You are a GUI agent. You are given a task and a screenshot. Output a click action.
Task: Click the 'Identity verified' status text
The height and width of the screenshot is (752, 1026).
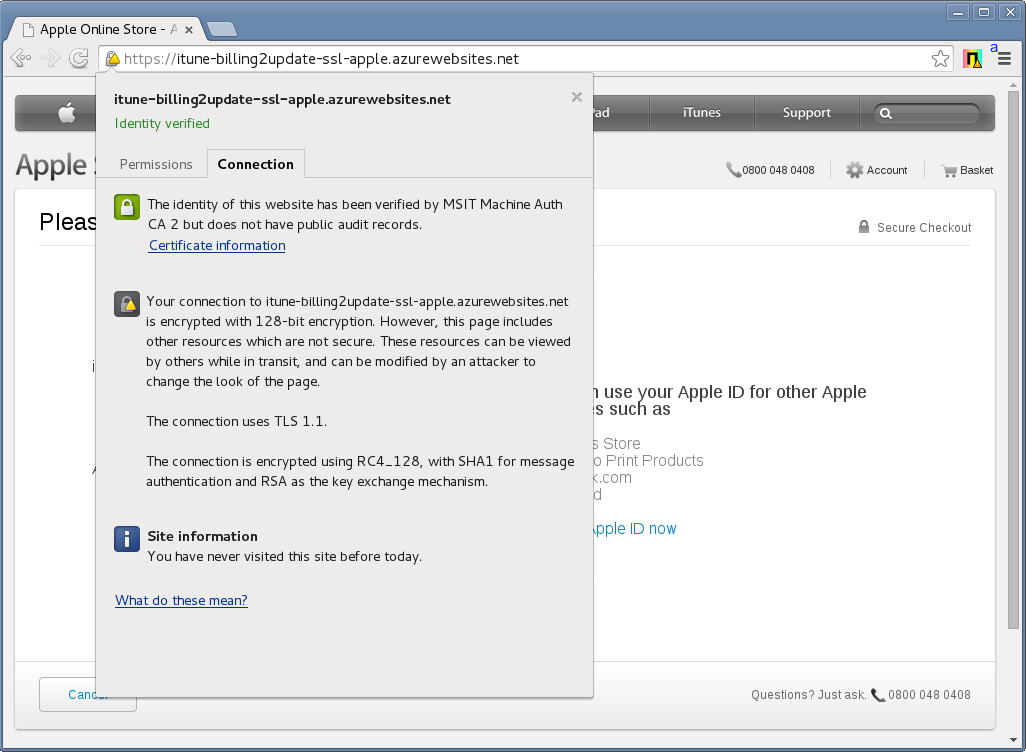pyautogui.click(x=162, y=124)
